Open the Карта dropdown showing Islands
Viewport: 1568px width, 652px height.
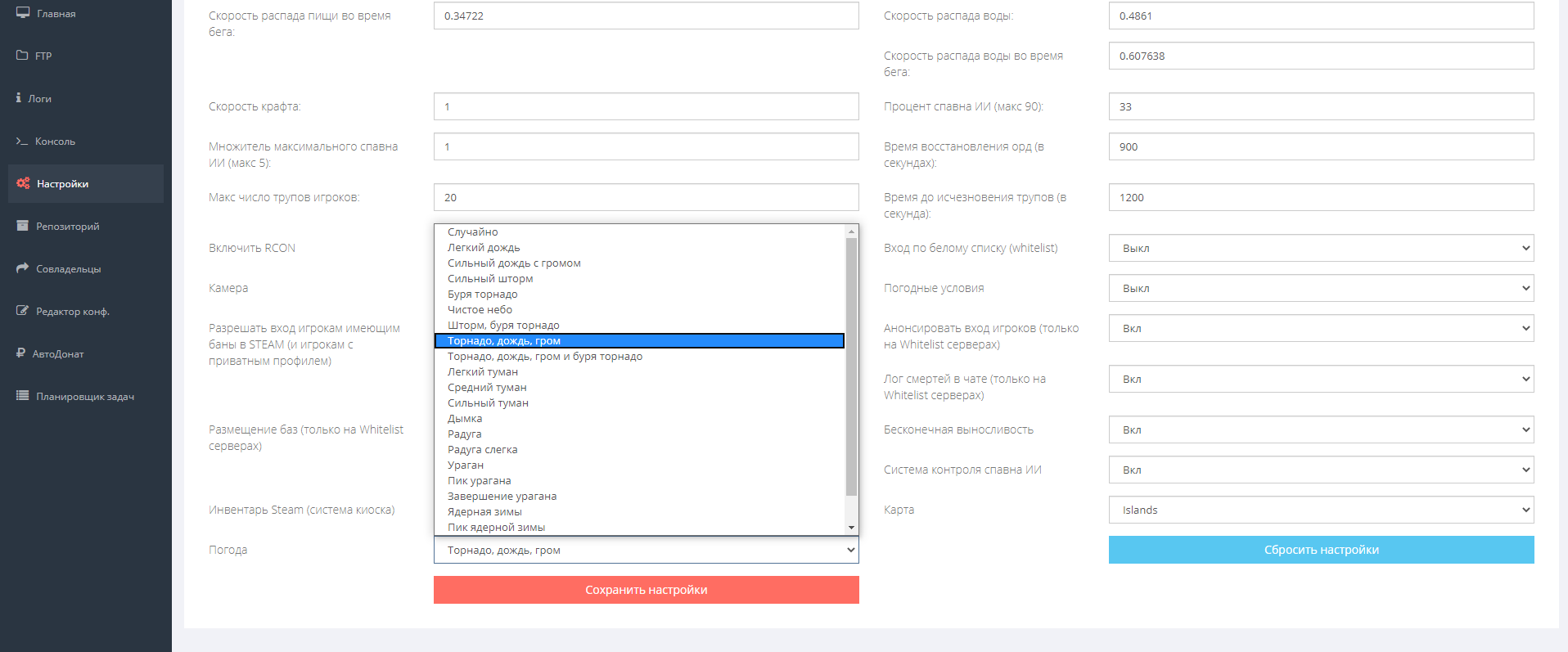pyautogui.click(x=1320, y=510)
